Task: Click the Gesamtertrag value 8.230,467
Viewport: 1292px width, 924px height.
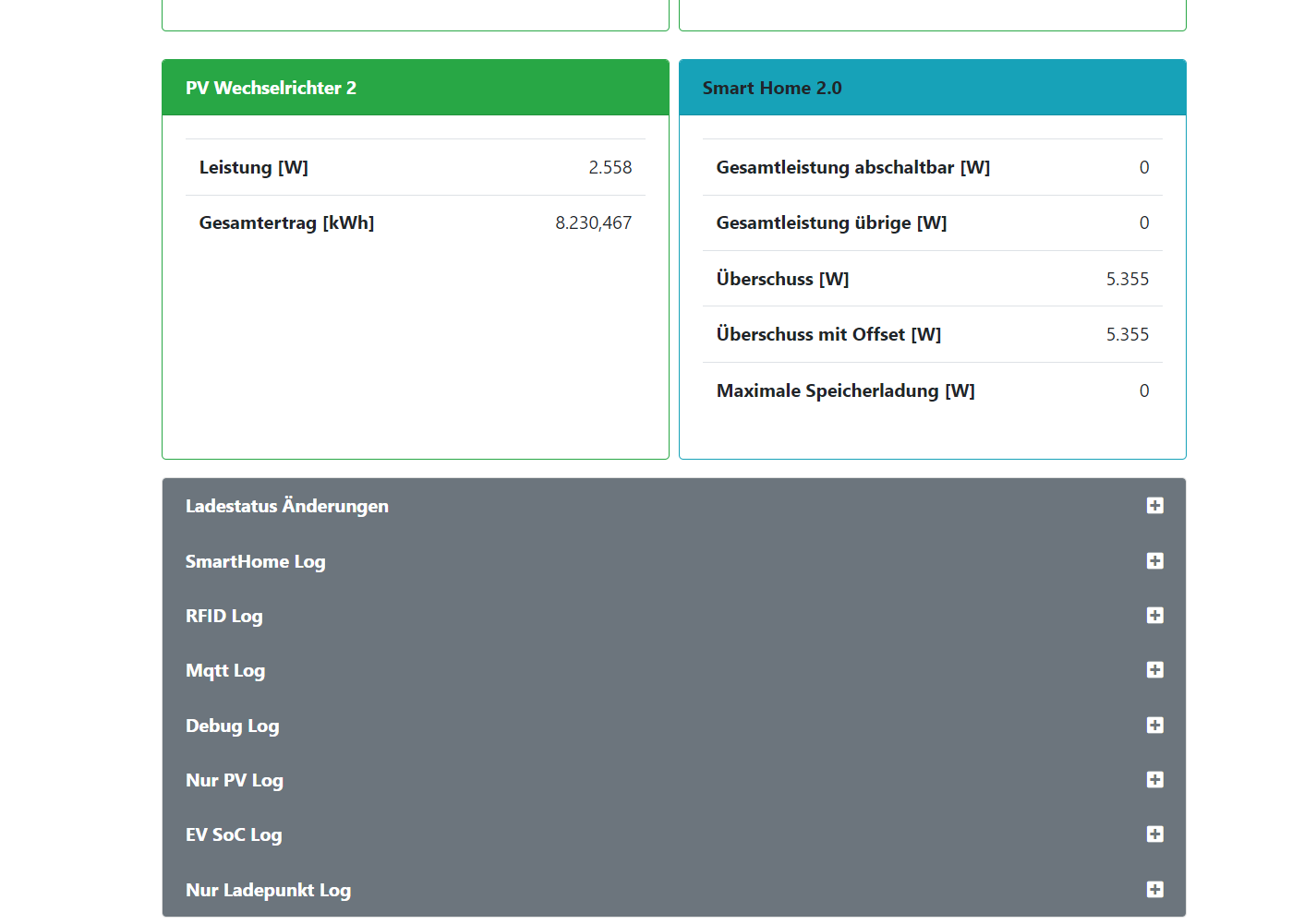Action: tap(593, 223)
